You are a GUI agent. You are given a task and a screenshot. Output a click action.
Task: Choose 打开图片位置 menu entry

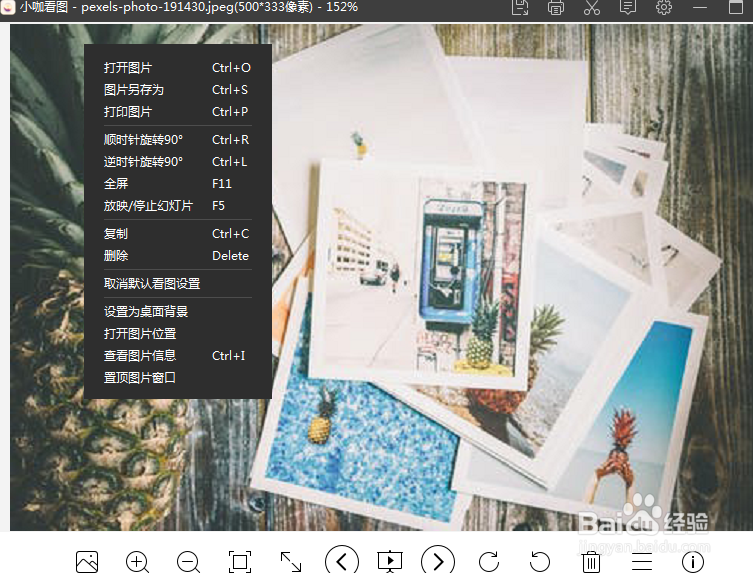tap(178, 334)
